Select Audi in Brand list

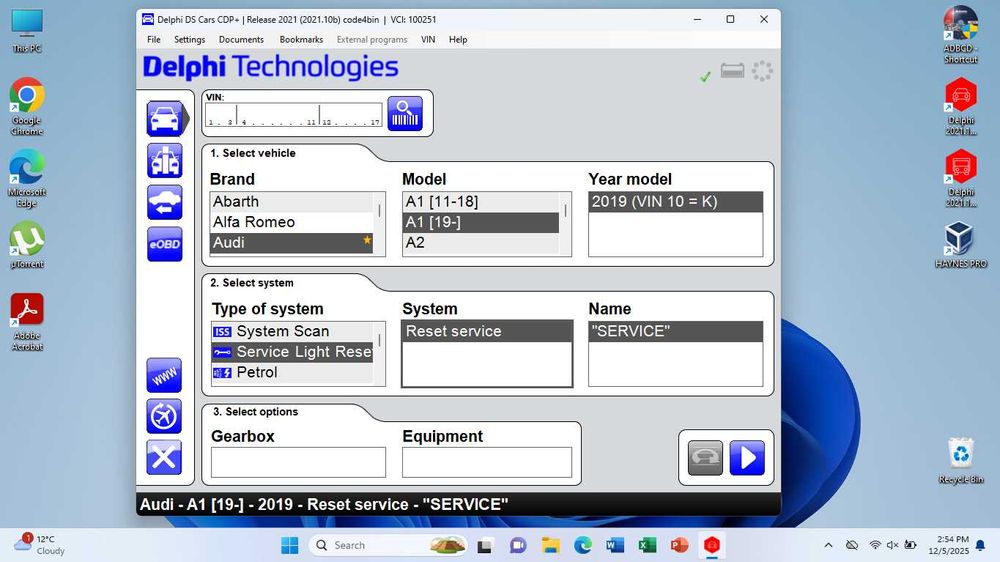[291, 242]
